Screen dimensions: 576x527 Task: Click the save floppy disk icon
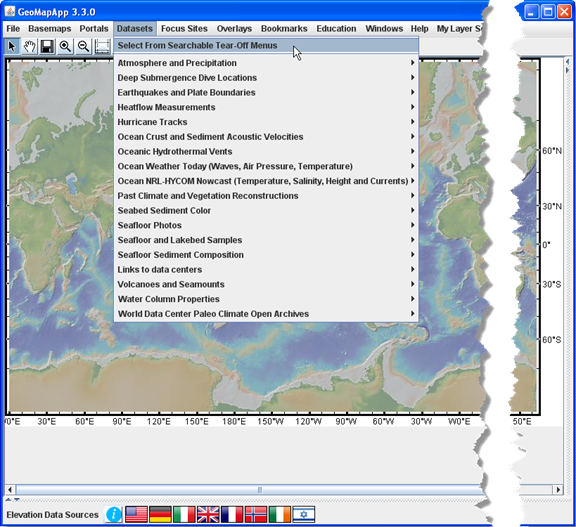(x=47, y=47)
